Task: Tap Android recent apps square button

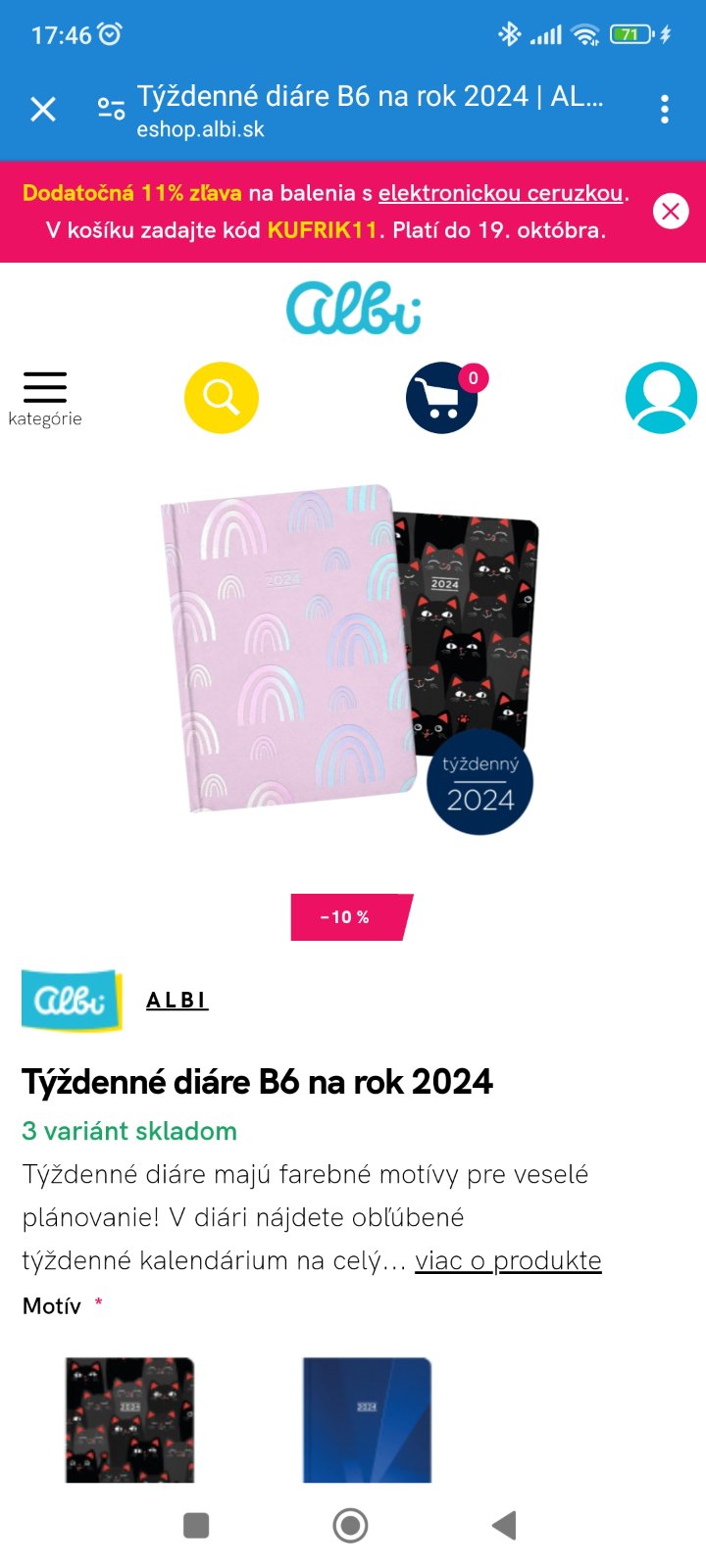Action: coord(196,1525)
